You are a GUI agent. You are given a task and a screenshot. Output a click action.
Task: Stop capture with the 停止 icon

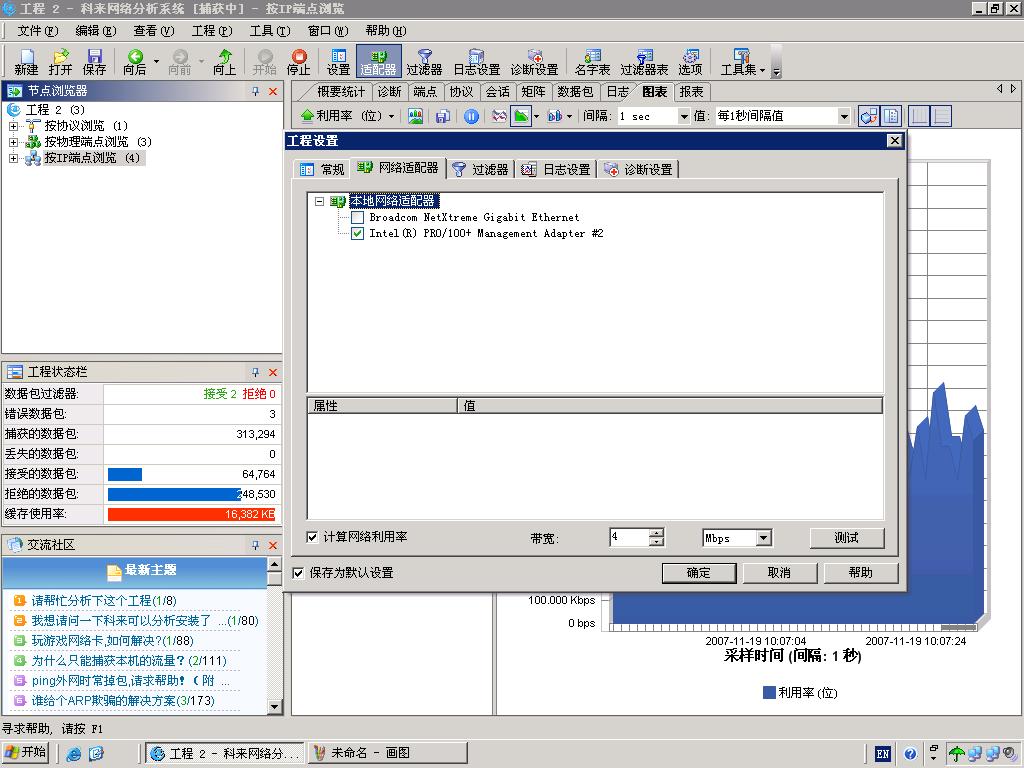[x=298, y=62]
